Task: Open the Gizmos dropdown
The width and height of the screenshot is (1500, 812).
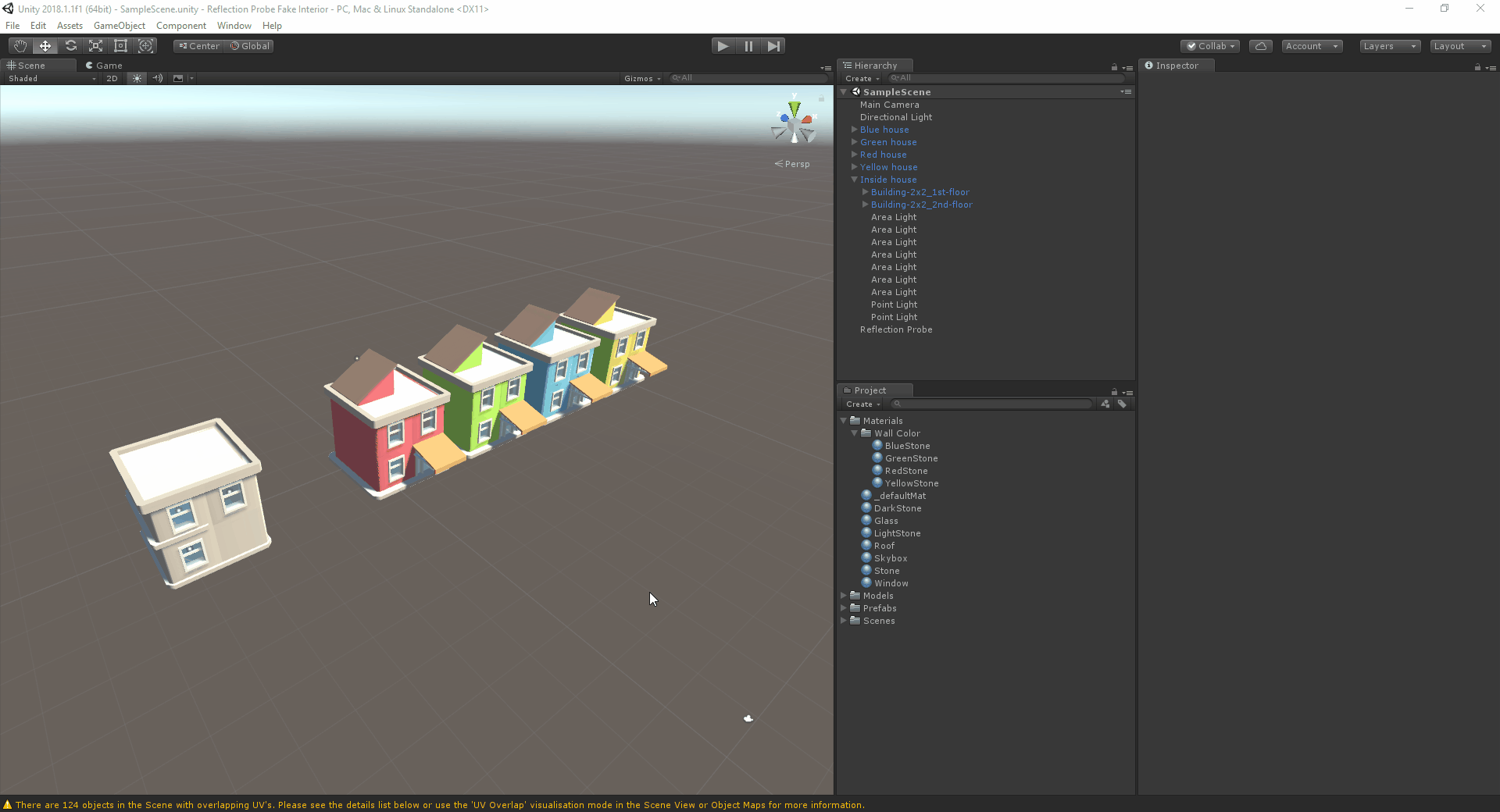Action: pos(642,78)
